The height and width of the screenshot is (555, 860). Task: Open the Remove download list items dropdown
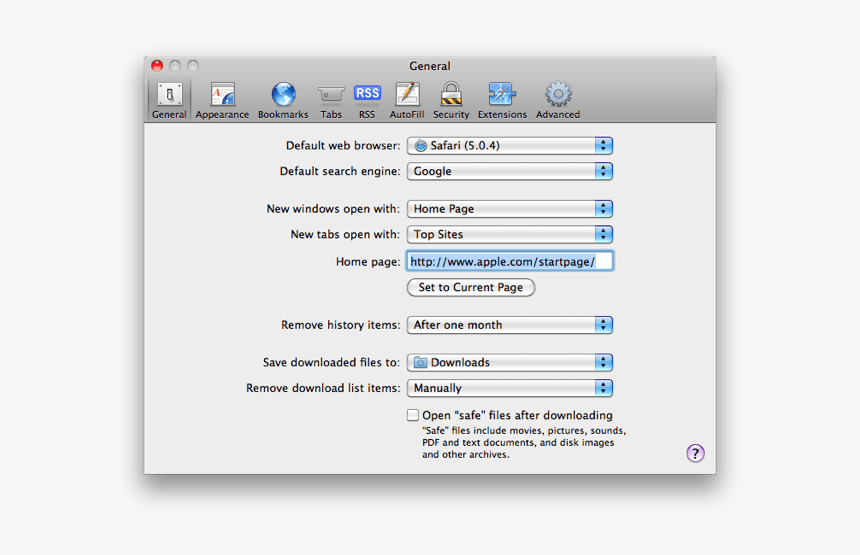coord(510,388)
